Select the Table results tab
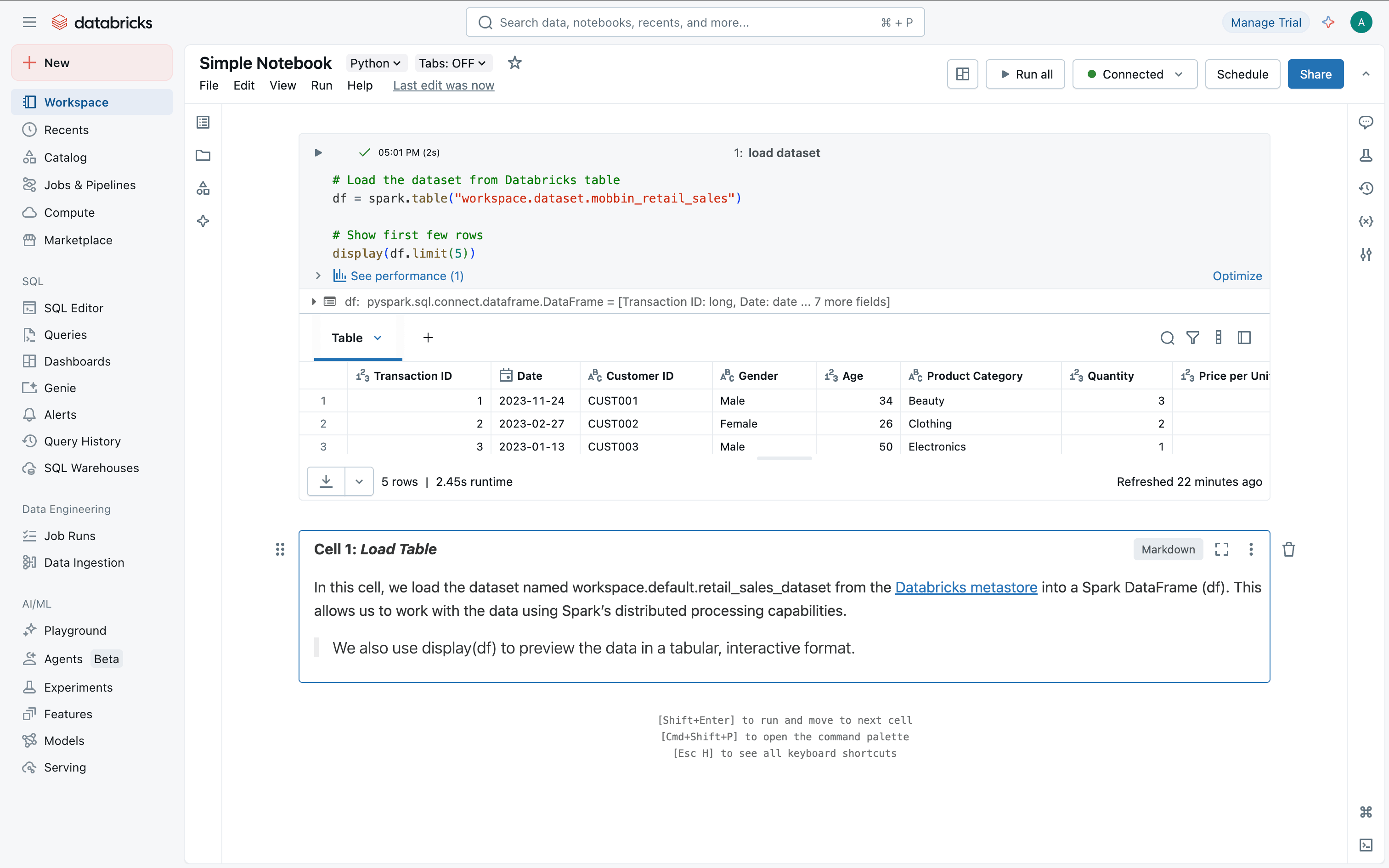This screenshot has height=868, width=1389. pos(347,338)
